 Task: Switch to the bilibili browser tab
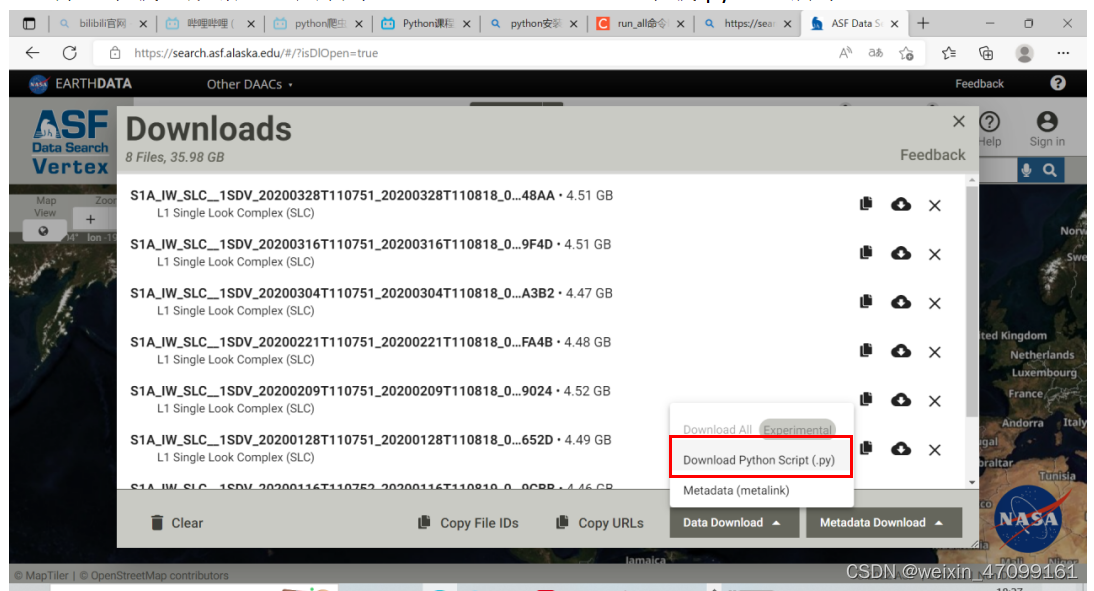point(102,24)
